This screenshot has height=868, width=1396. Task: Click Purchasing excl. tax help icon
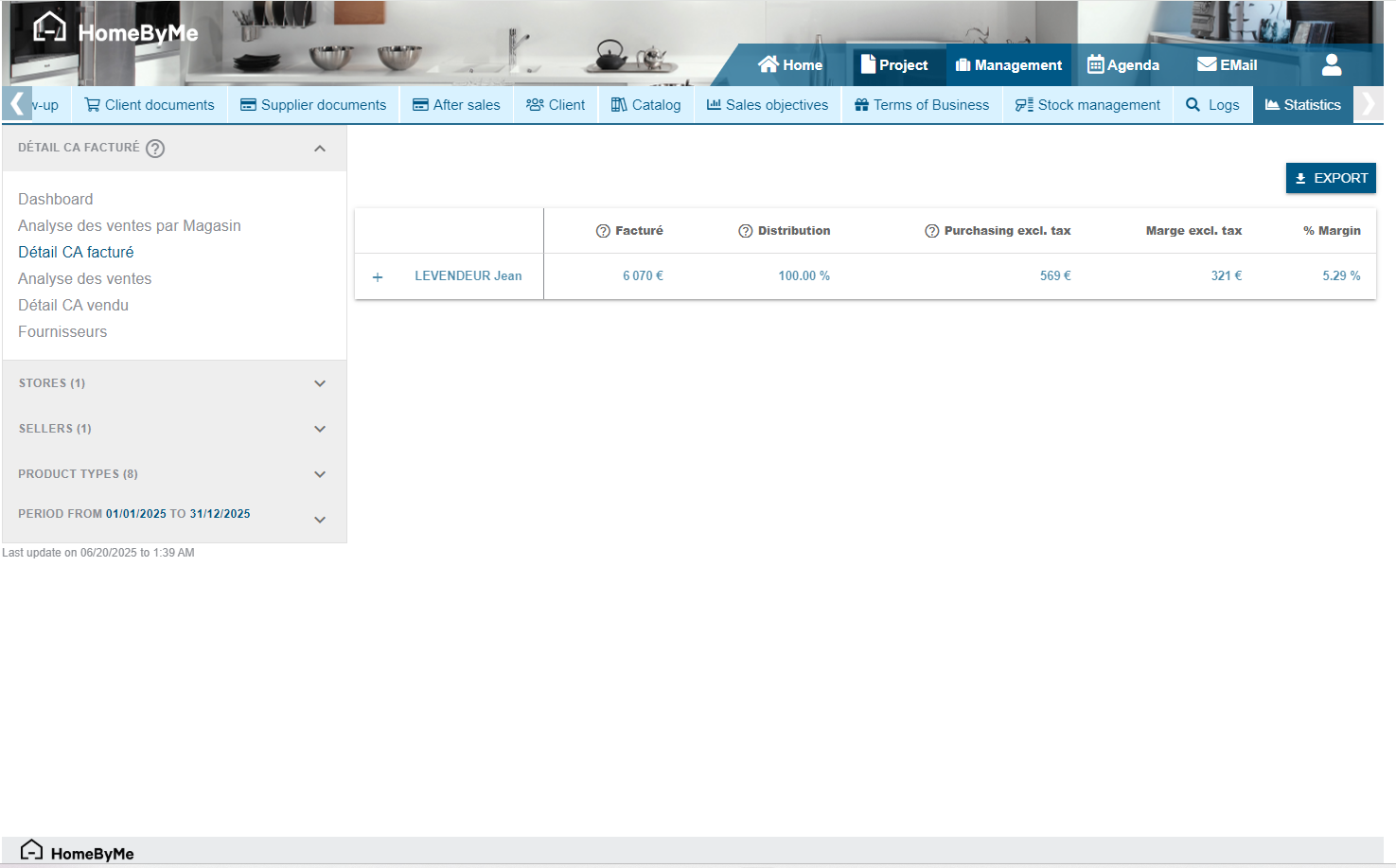point(931,231)
